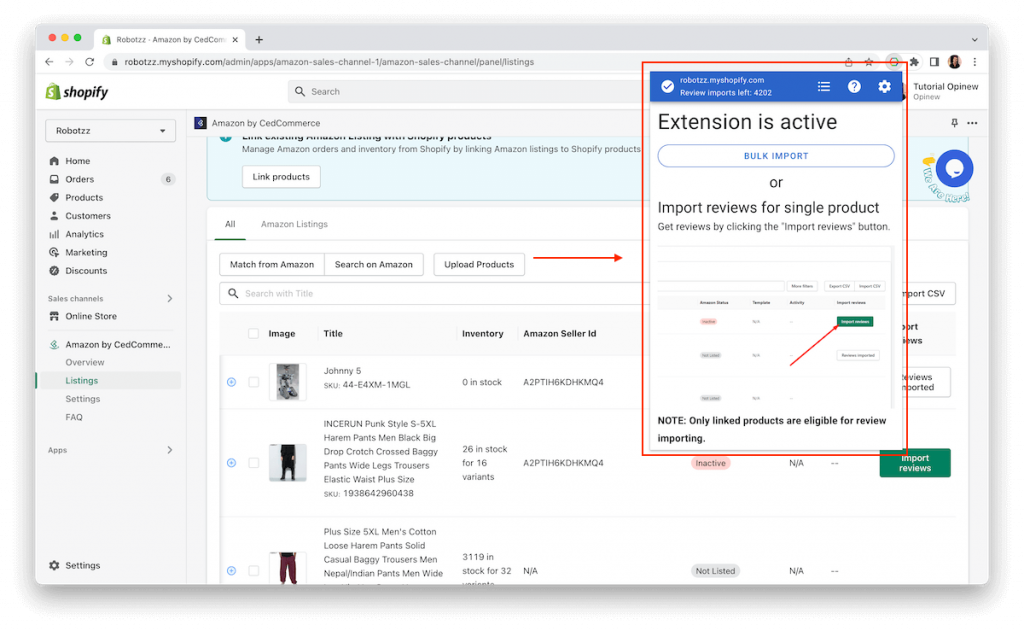Screen dimensions: 1024x631
Task: Pin the Amazon by CedCommerce app
Action: pos(954,123)
